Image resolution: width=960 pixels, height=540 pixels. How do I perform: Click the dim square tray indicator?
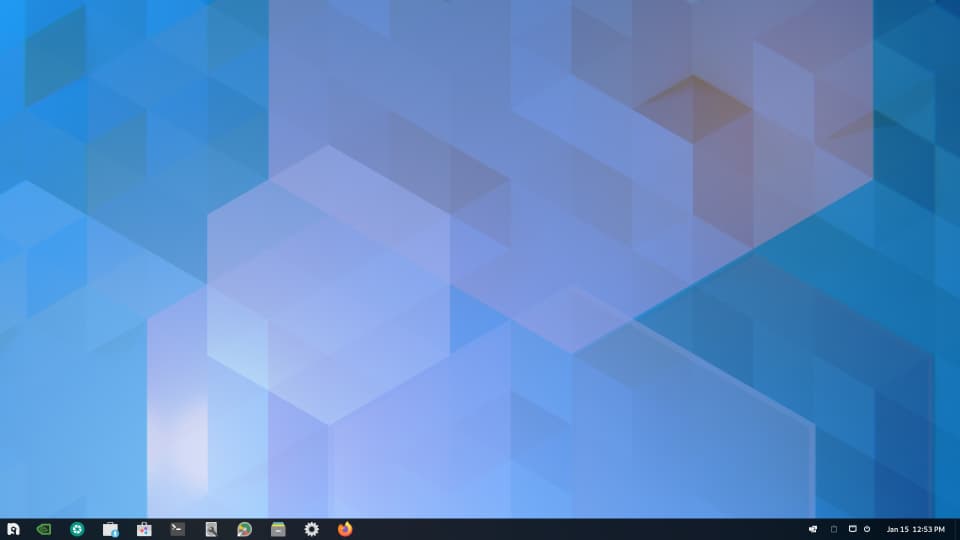(834, 529)
